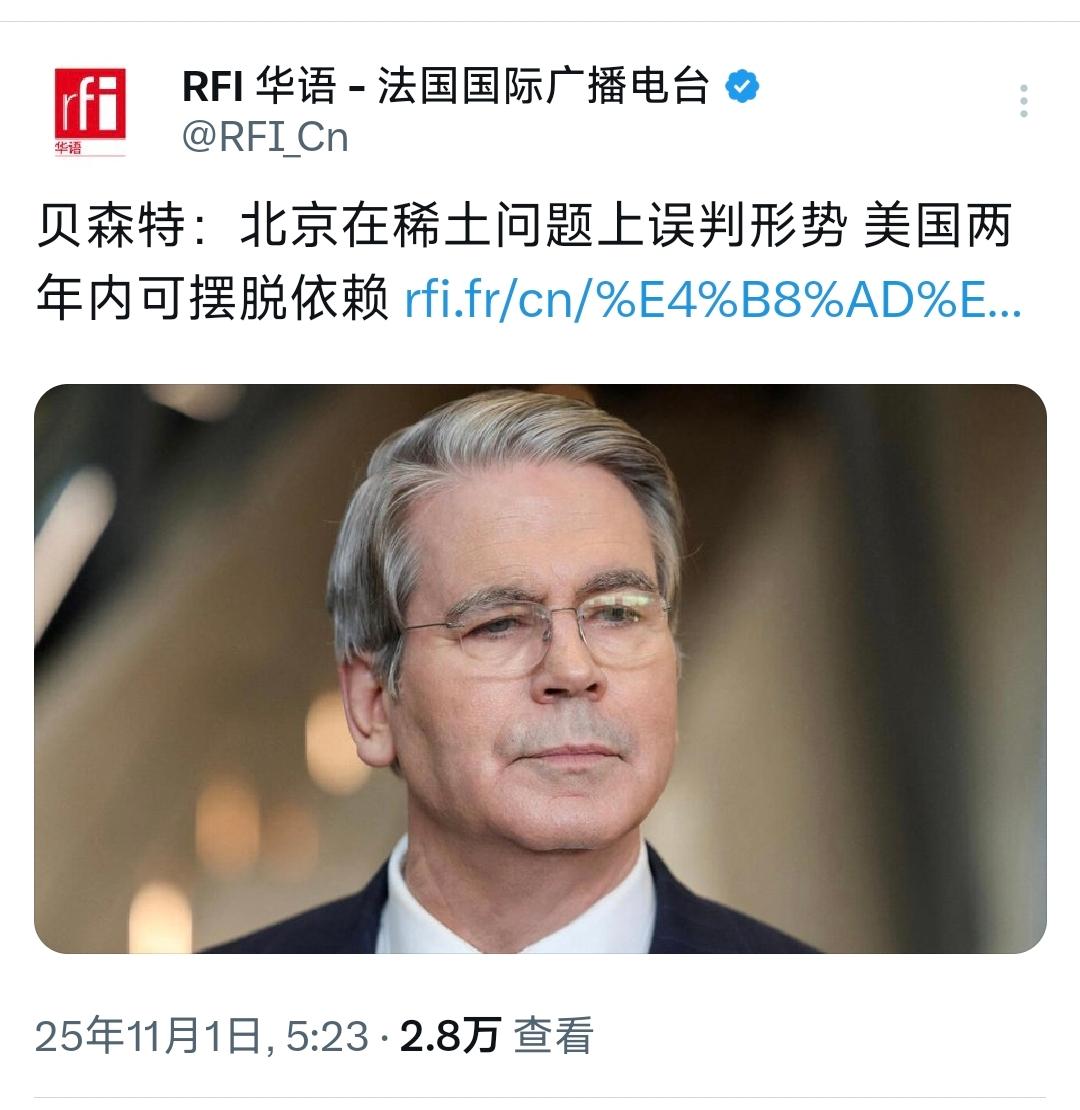The image size is (1080, 1110).
Task: Click the blue verified checkmark badge
Action: [x=742, y=86]
